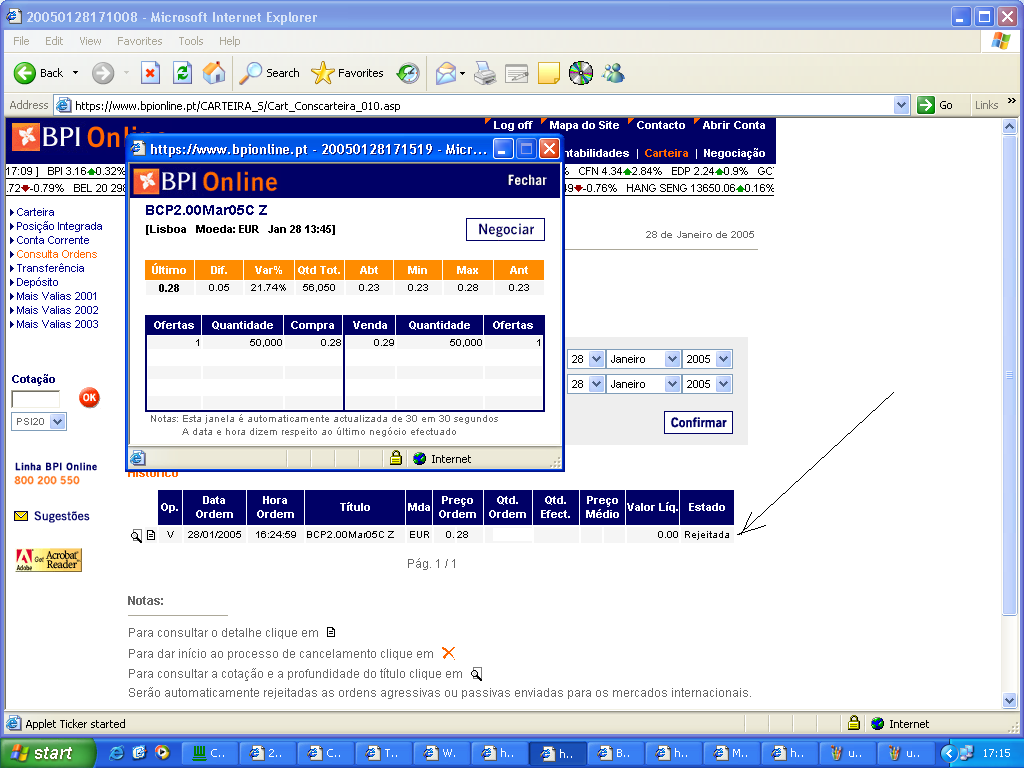Click the Search toolbar icon
1024x768 pixels.
268,73
